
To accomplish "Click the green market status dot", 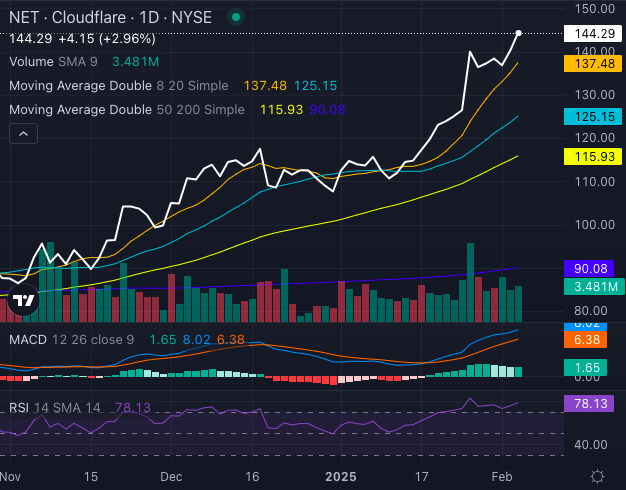I will pos(235,17).
